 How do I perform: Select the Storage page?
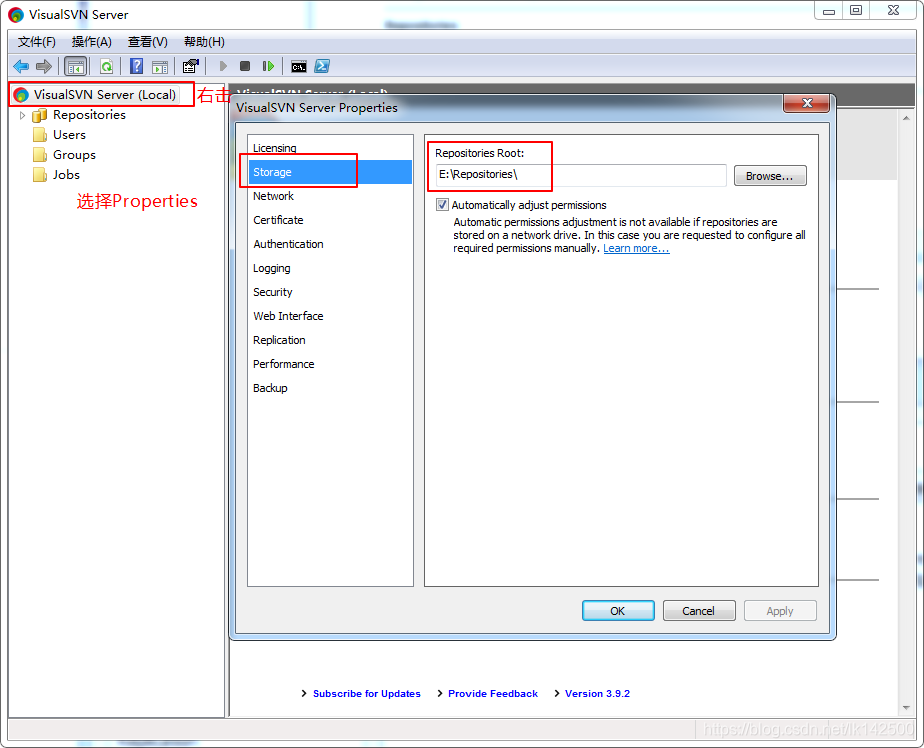329,172
